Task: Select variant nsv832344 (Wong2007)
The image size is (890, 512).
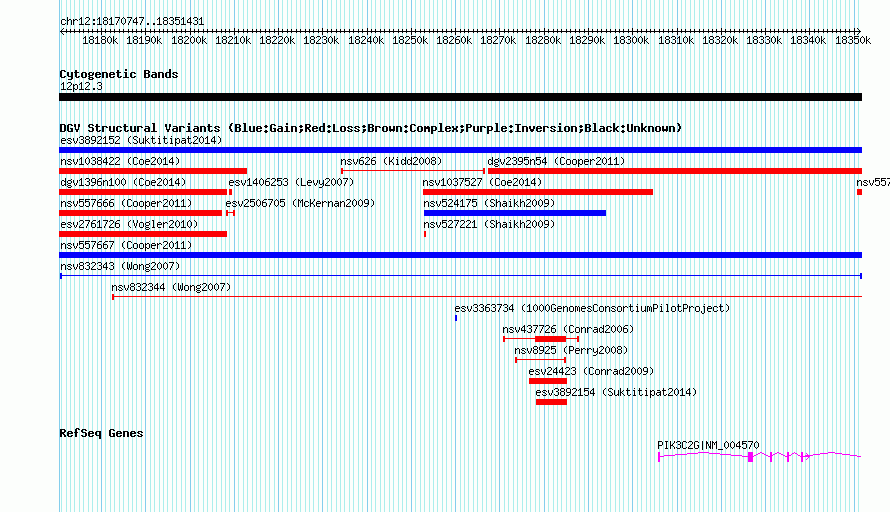Action: click(171, 287)
